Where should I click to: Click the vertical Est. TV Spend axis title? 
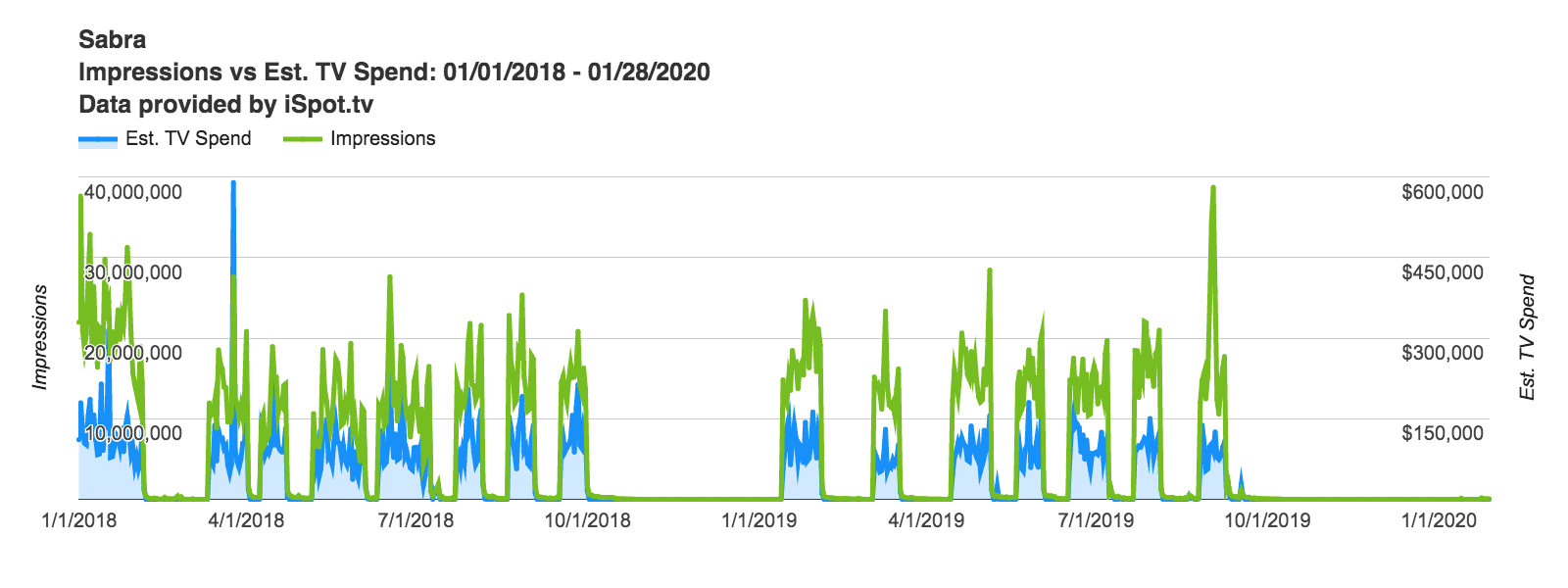[x=1527, y=337]
